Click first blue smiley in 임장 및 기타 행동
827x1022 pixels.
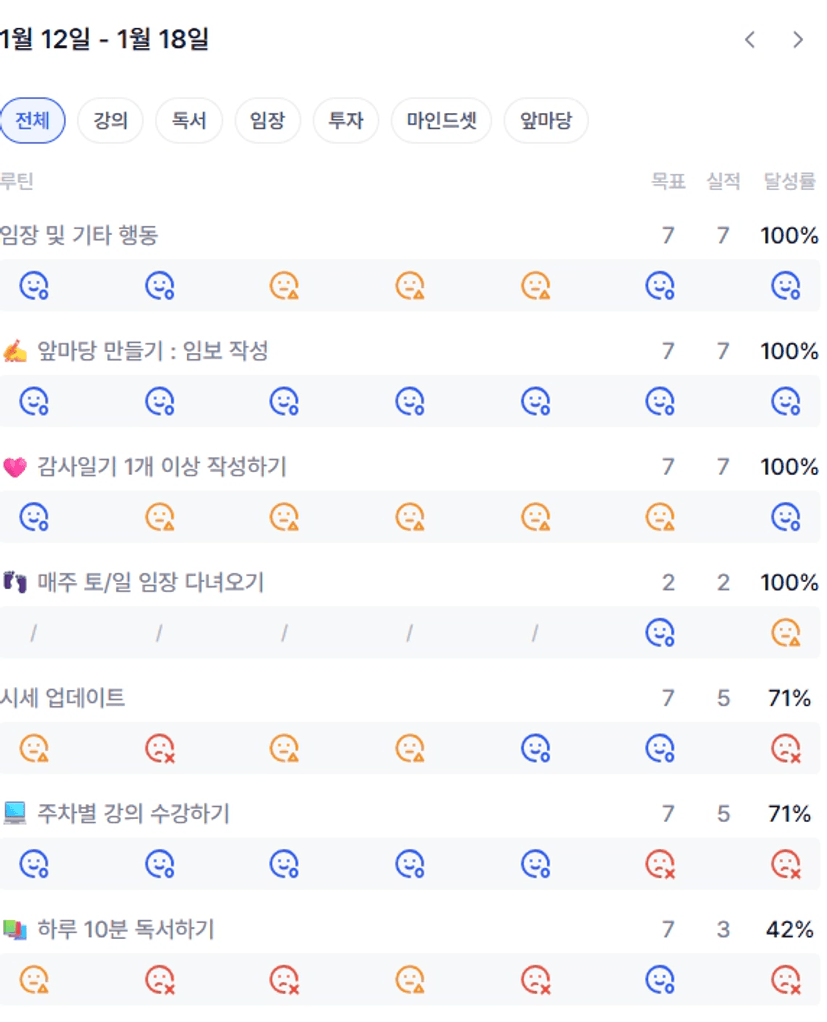(x=35, y=286)
